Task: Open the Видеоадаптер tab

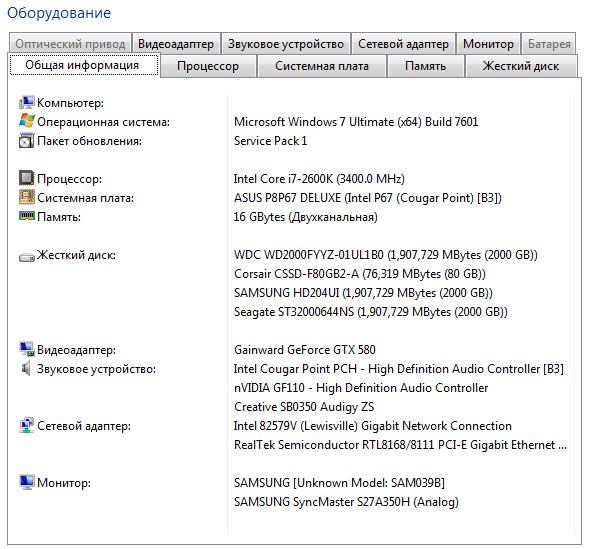Action: [x=176, y=44]
